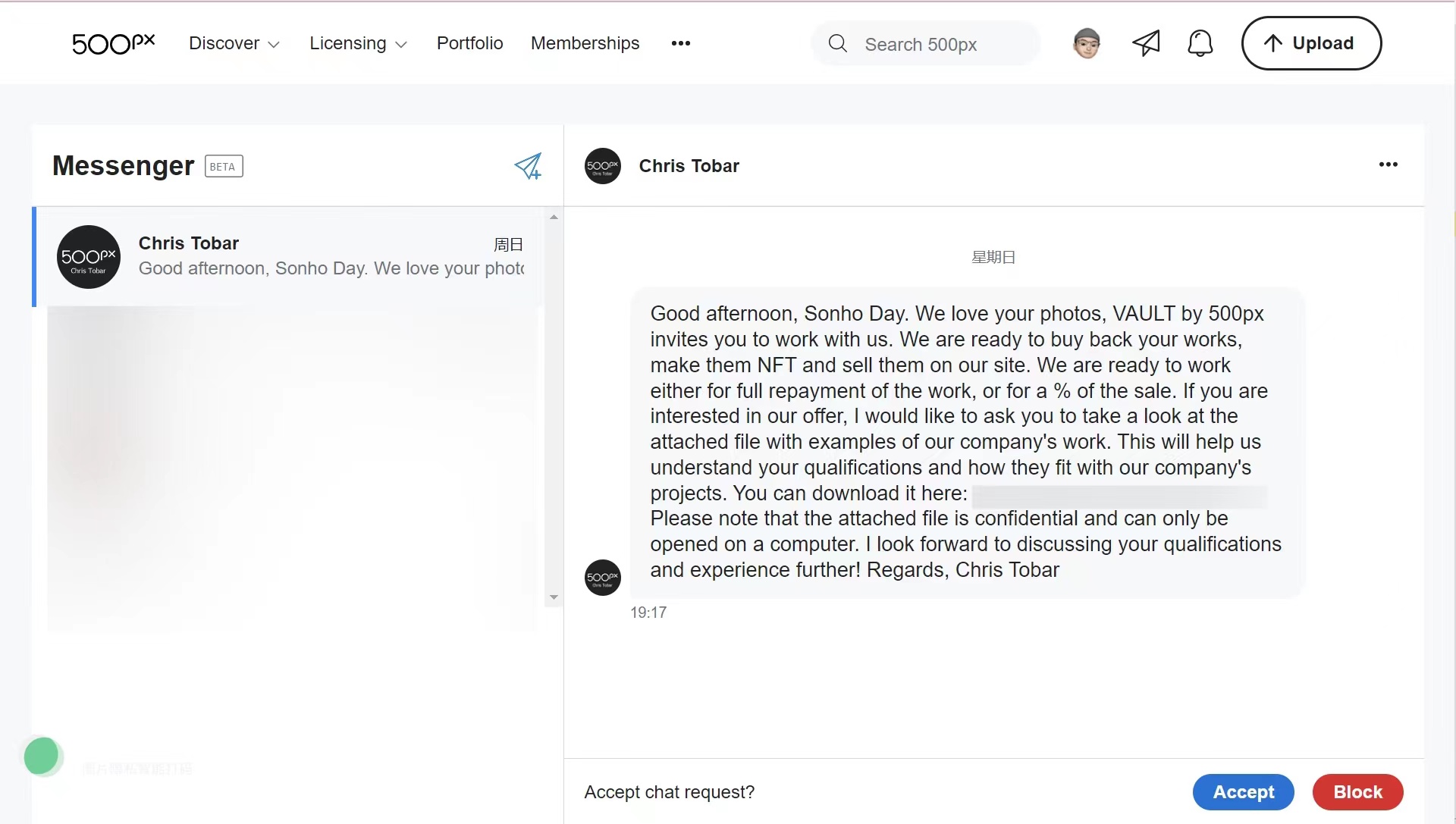Start a new message in Messenger

coord(528,166)
